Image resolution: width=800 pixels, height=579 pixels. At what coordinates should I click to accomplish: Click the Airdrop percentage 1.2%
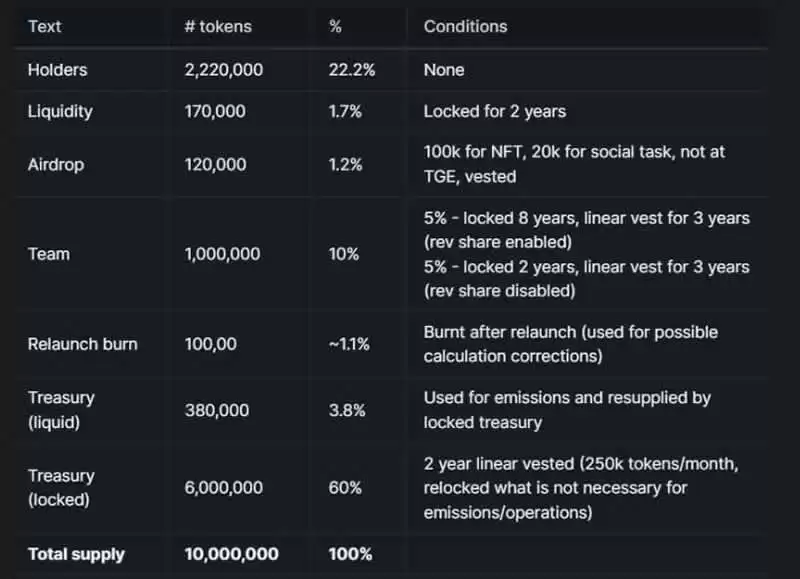pyautogui.click(x=345, y=165)
